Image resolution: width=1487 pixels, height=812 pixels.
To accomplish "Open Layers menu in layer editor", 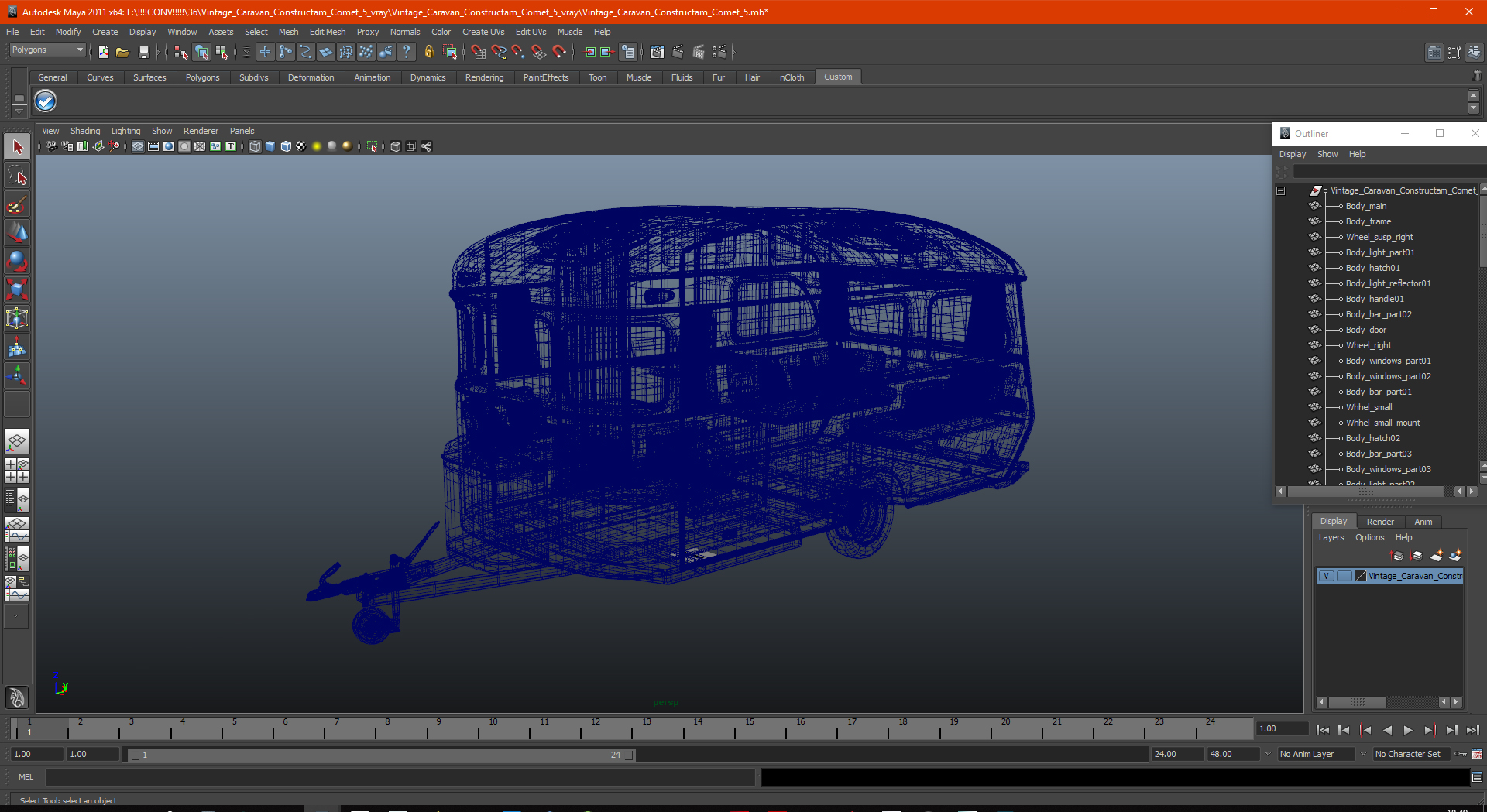I will click(x=1331, y=537).
